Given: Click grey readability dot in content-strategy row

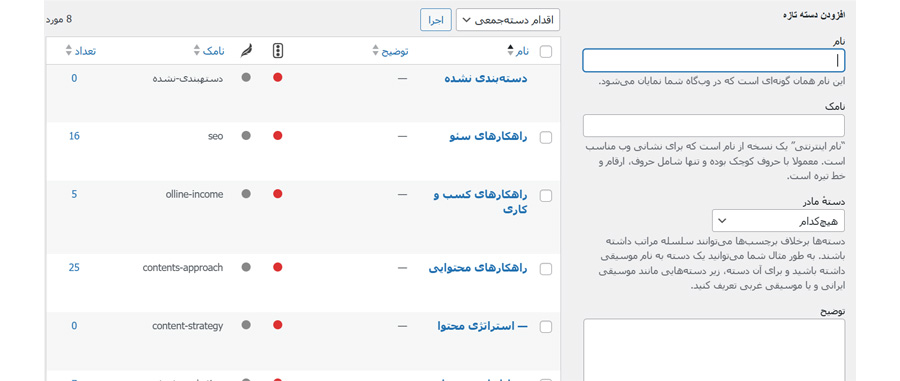Looking at the screenshot, I should pyautogui.click(x=246, y=325).
